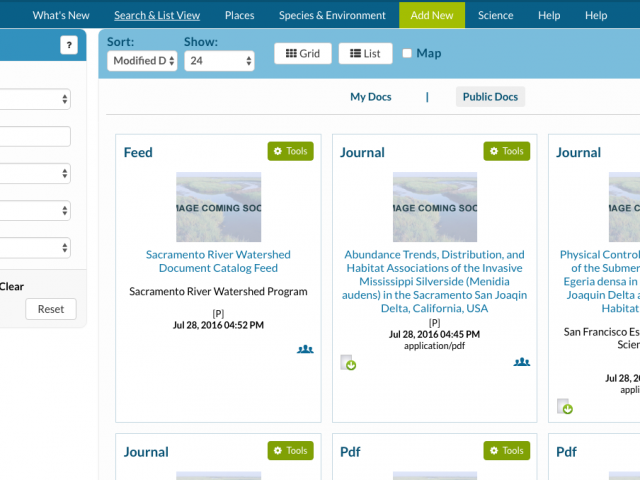Open Tools on the Feed card
640x480 pixels.
(x=291, y=151)
